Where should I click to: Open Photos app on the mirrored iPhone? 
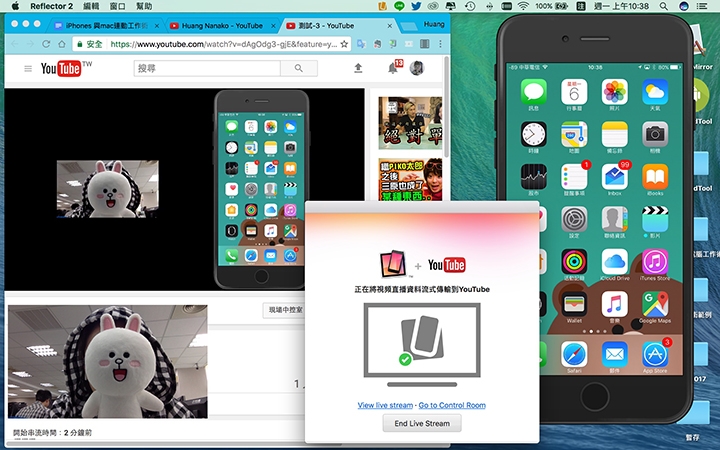[614, 92]
